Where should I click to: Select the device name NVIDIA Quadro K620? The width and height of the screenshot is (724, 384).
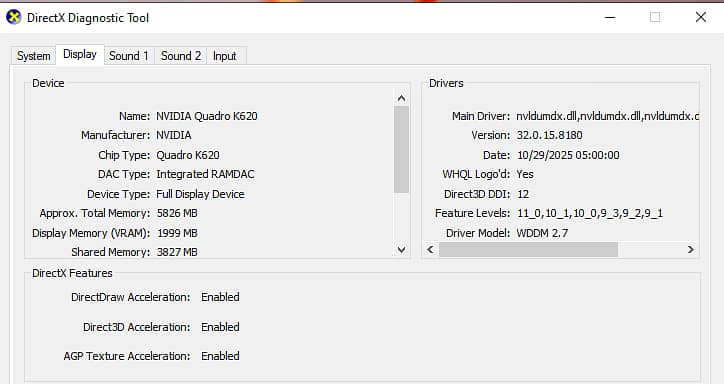pos(206,116)
